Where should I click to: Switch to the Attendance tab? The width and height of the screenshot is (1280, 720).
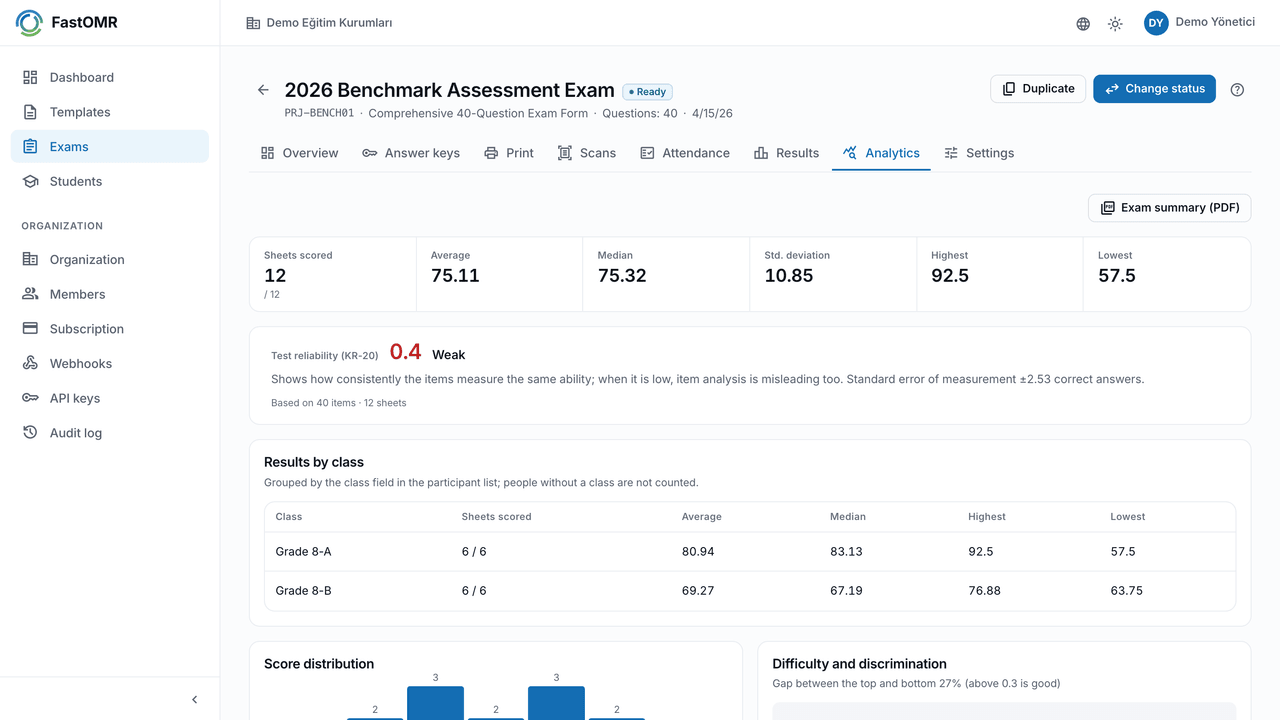tap(685, 153)
